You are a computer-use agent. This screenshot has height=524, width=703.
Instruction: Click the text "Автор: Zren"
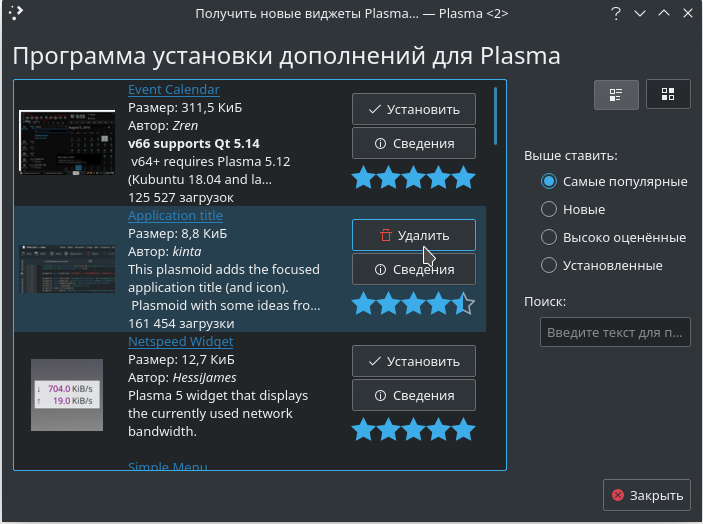point(163,126)
